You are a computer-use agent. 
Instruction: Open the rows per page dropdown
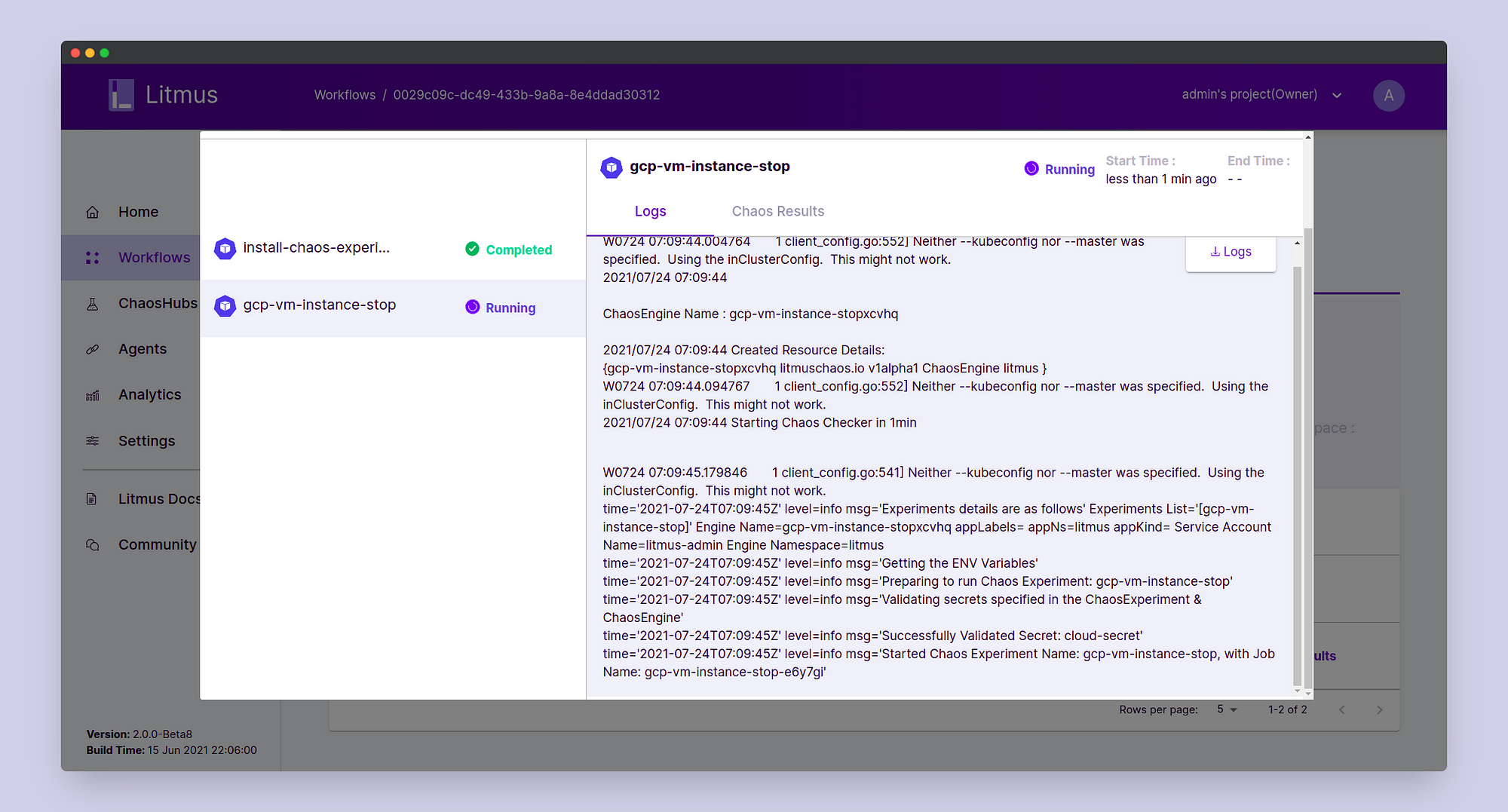[1227, 709]
